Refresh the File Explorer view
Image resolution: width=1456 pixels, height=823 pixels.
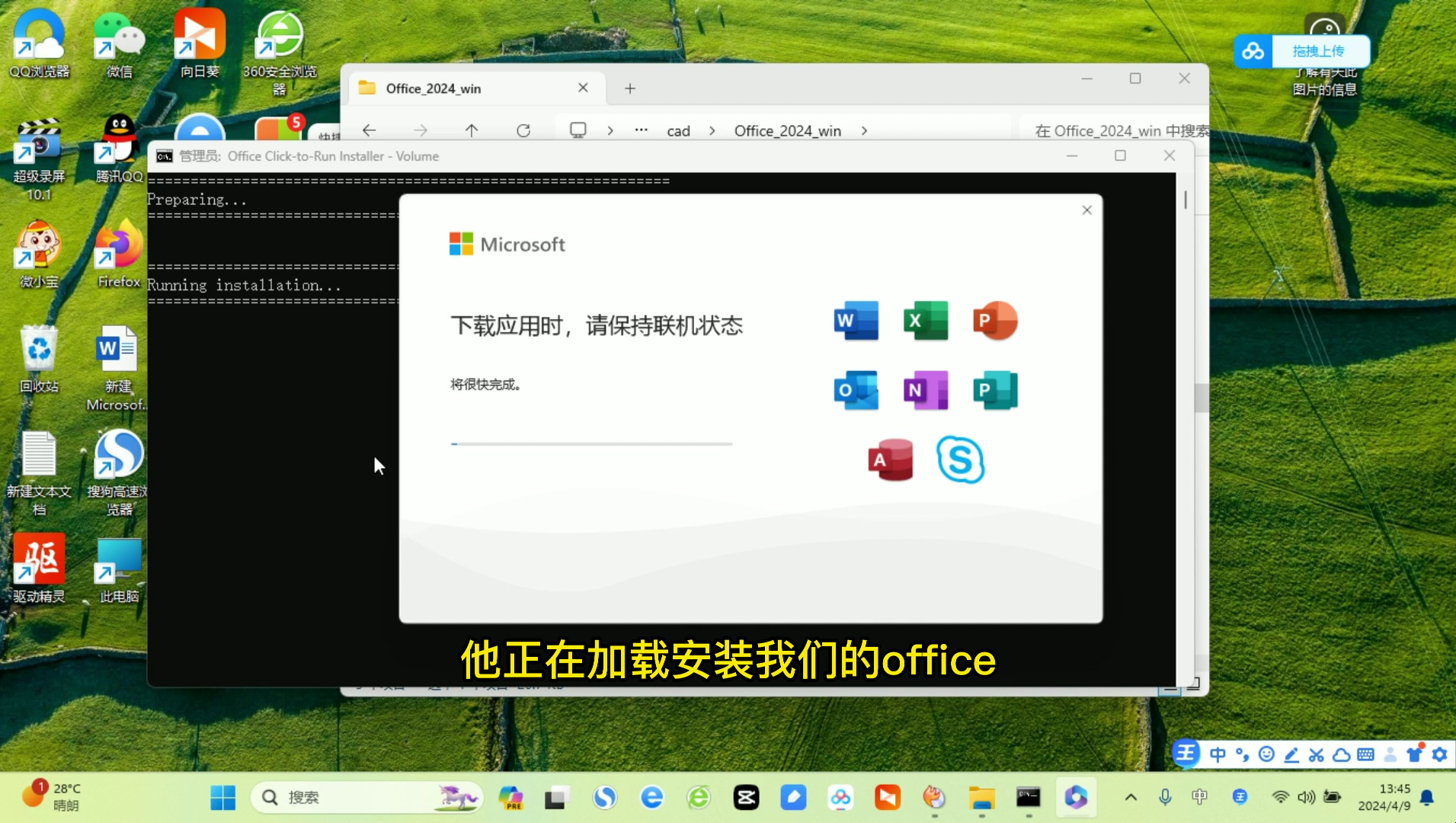coord(523,130)
